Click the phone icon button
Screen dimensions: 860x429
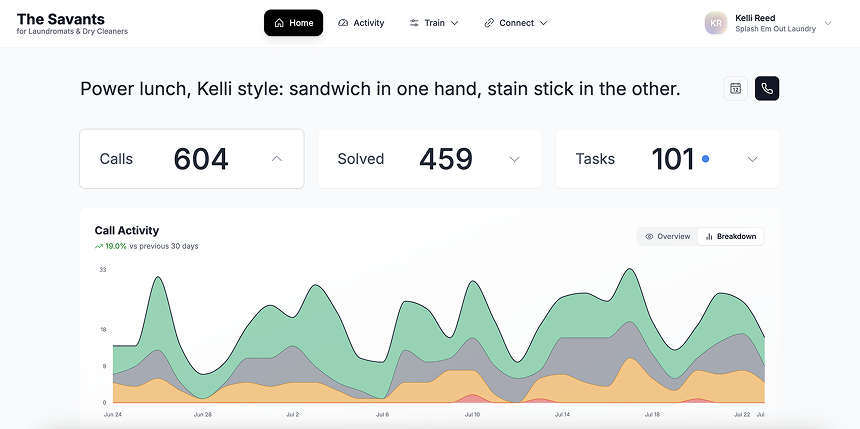767,88
